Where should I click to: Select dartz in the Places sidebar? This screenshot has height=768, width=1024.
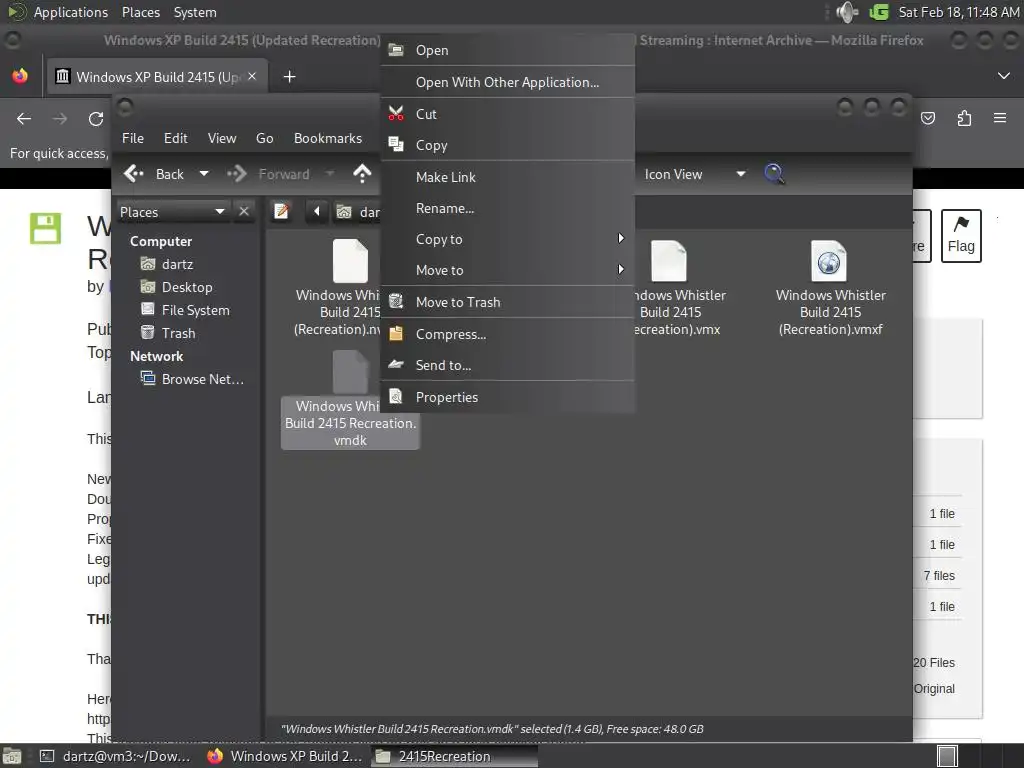167,264
